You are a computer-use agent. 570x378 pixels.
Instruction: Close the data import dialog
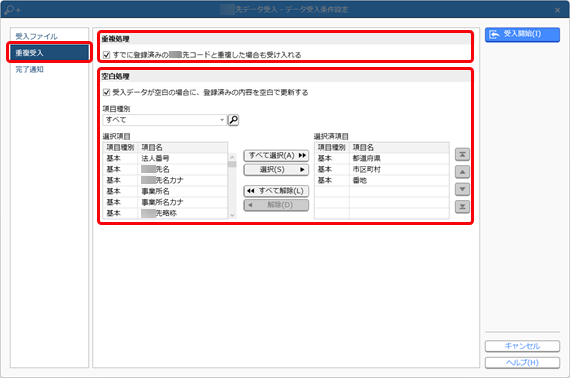[x=557, y=10]
